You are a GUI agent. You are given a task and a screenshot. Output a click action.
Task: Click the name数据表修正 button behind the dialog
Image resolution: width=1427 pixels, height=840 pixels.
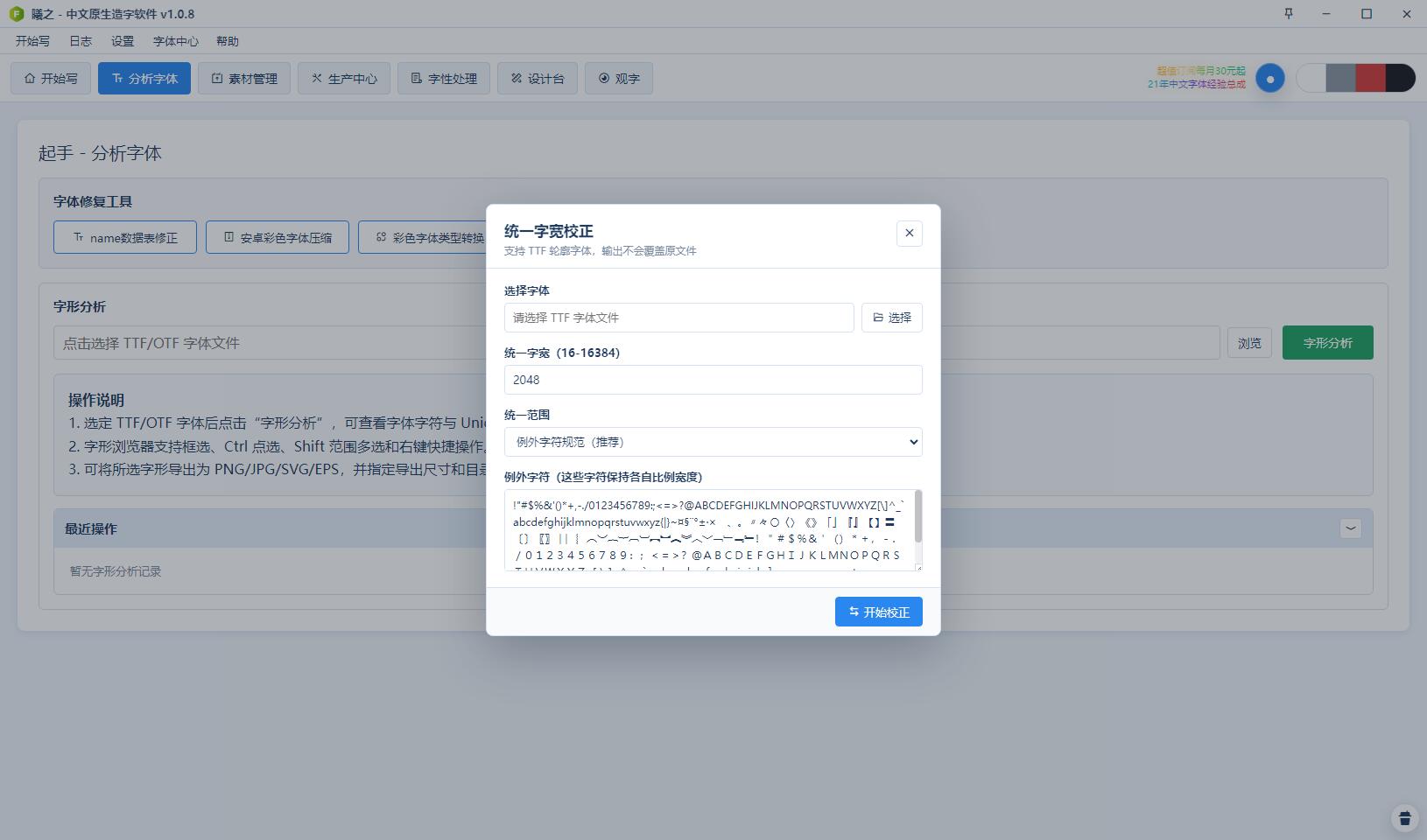(x=125, y=237)
